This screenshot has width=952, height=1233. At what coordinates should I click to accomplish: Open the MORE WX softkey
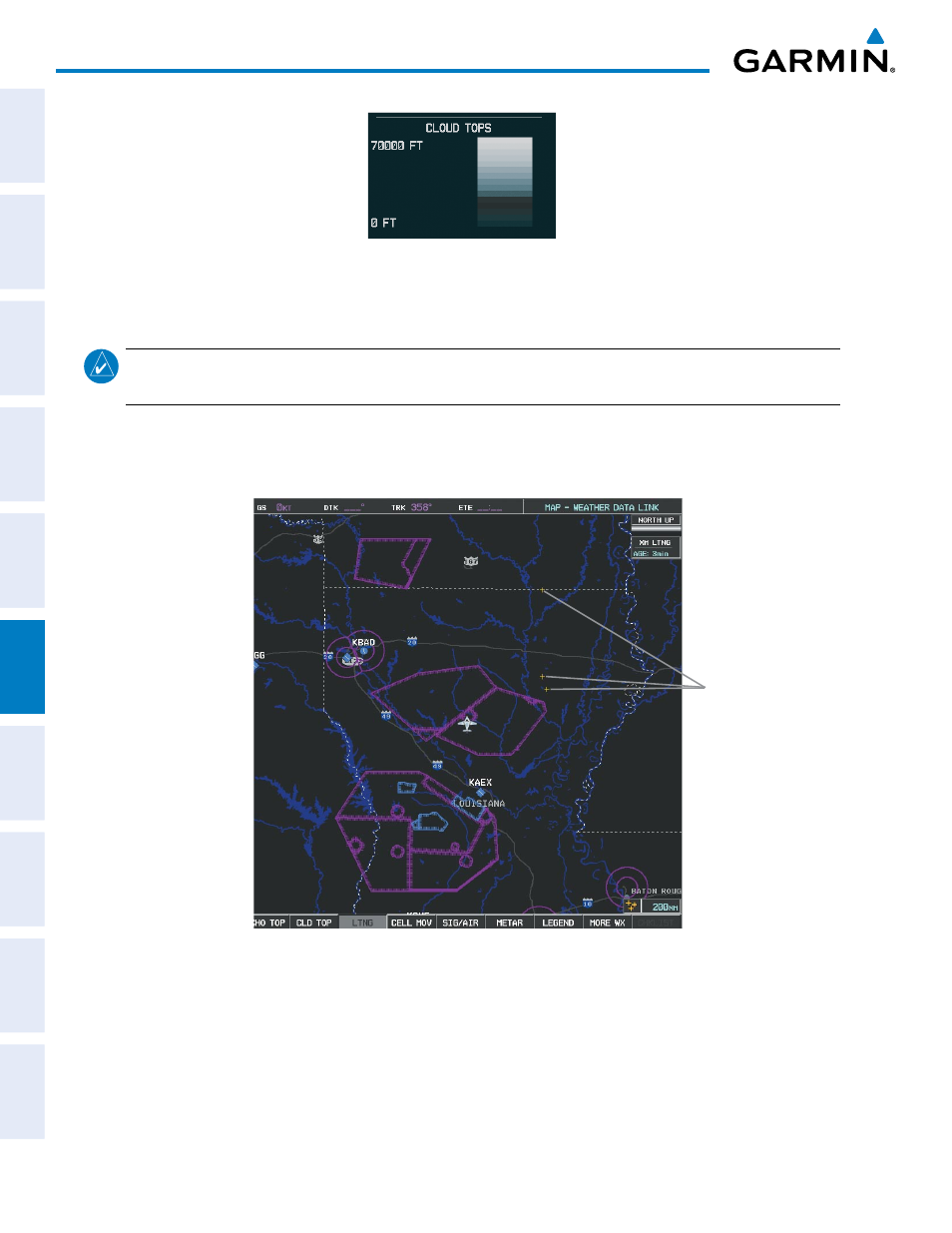point(607,923)
